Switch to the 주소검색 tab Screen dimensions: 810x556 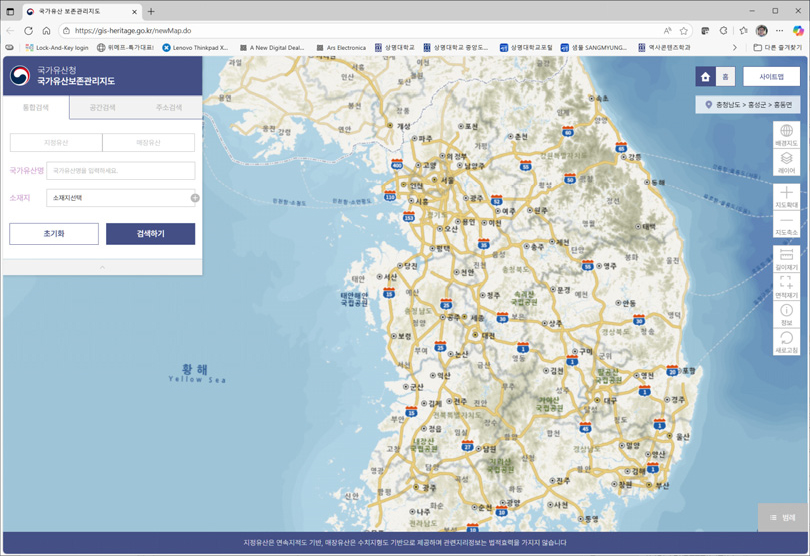[x=169, y=107]
